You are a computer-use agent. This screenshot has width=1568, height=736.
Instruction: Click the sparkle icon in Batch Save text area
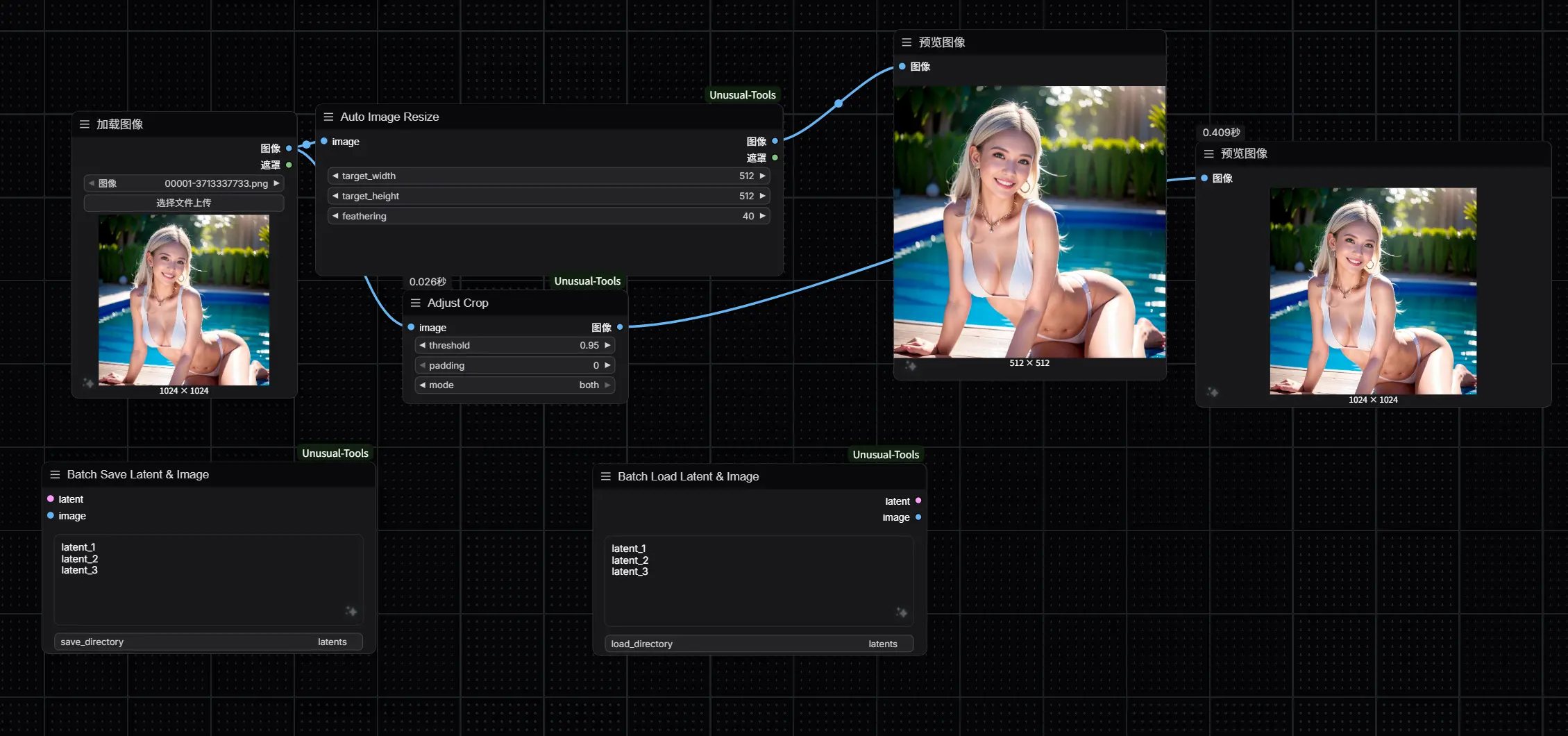[x=351, y=611]
